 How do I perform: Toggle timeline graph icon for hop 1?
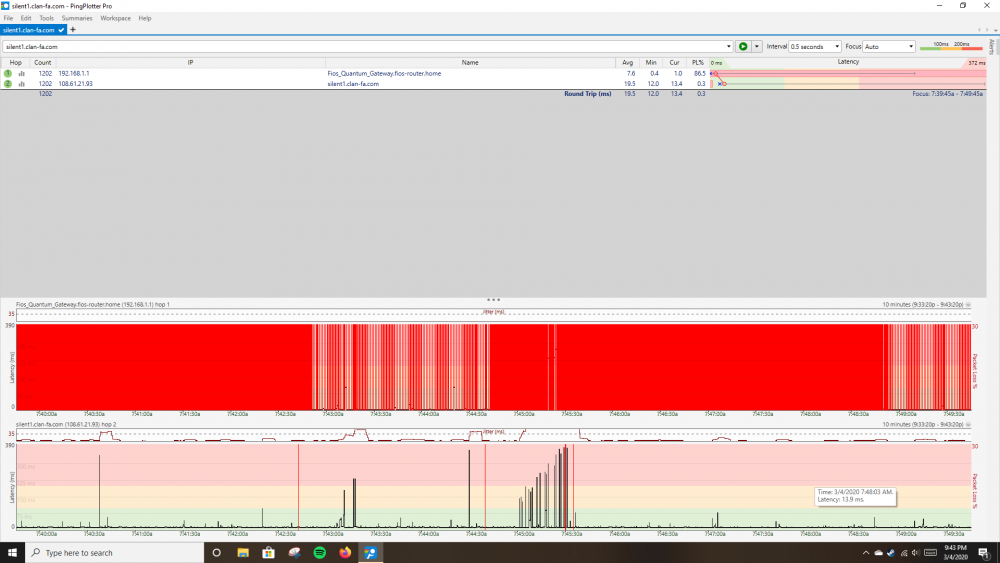pyautogui.click(x=22, y=73)
